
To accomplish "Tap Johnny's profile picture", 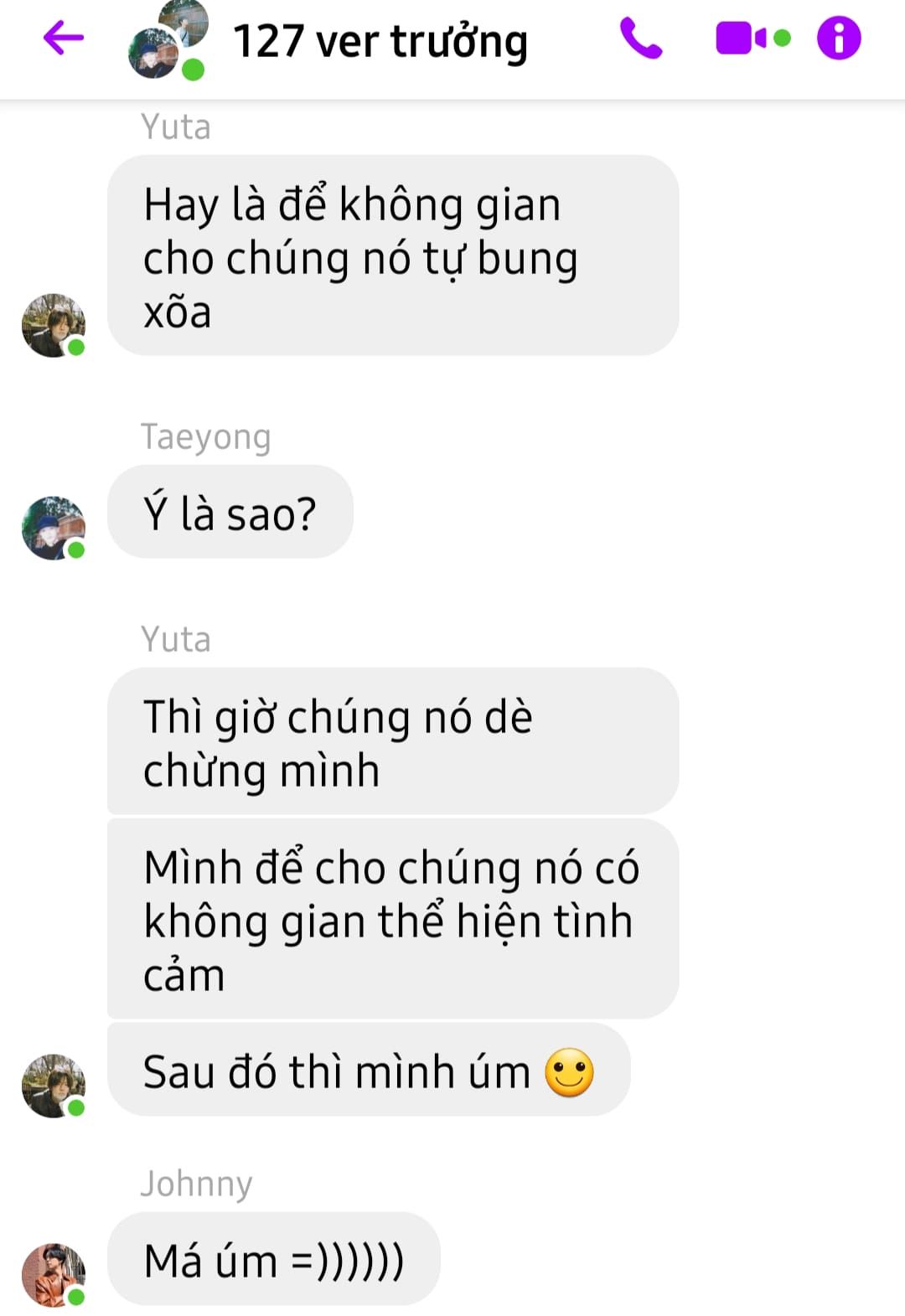I will (x=54, y=1275).
